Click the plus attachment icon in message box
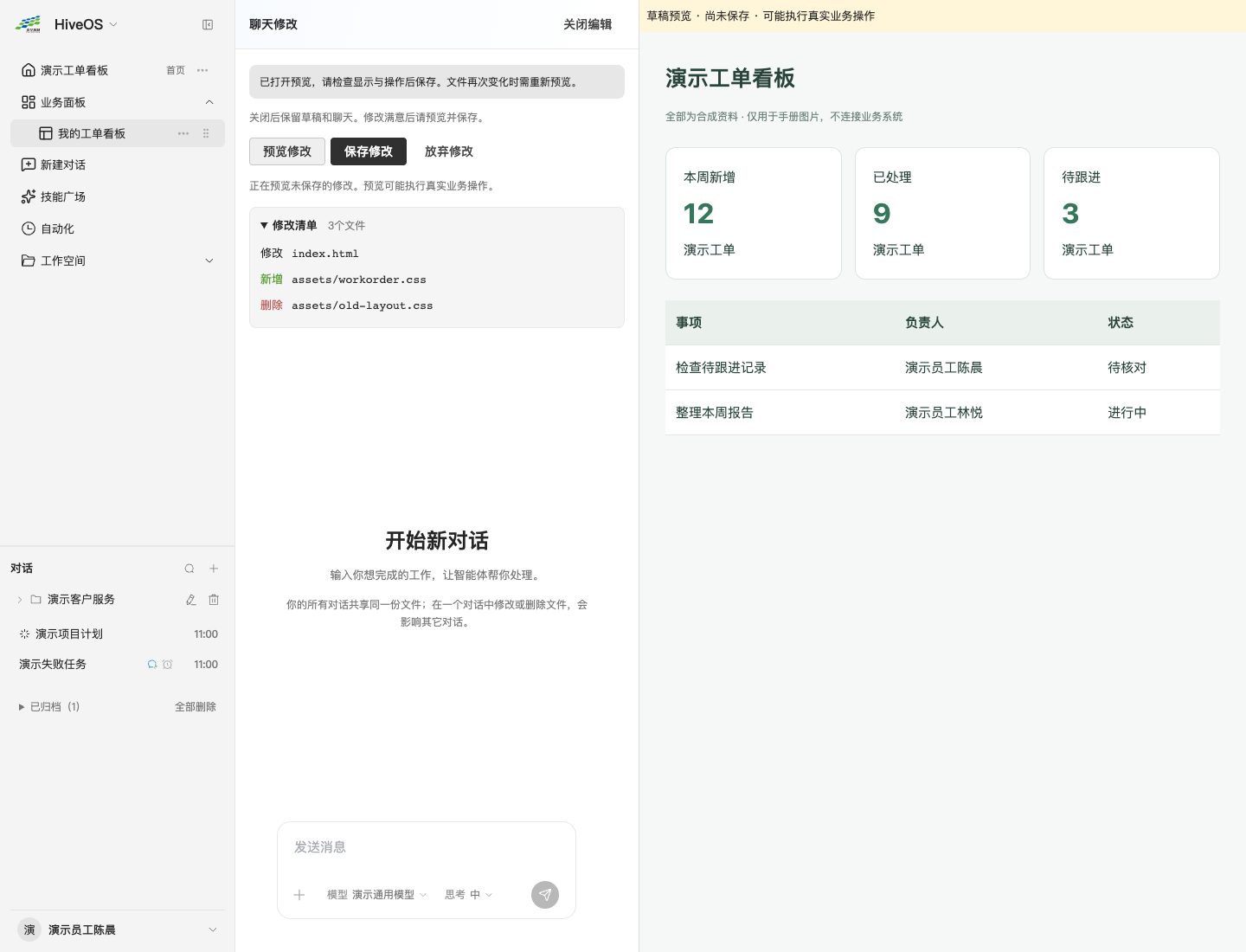Viewport: 1246px width, 952px height. [299, 895]
